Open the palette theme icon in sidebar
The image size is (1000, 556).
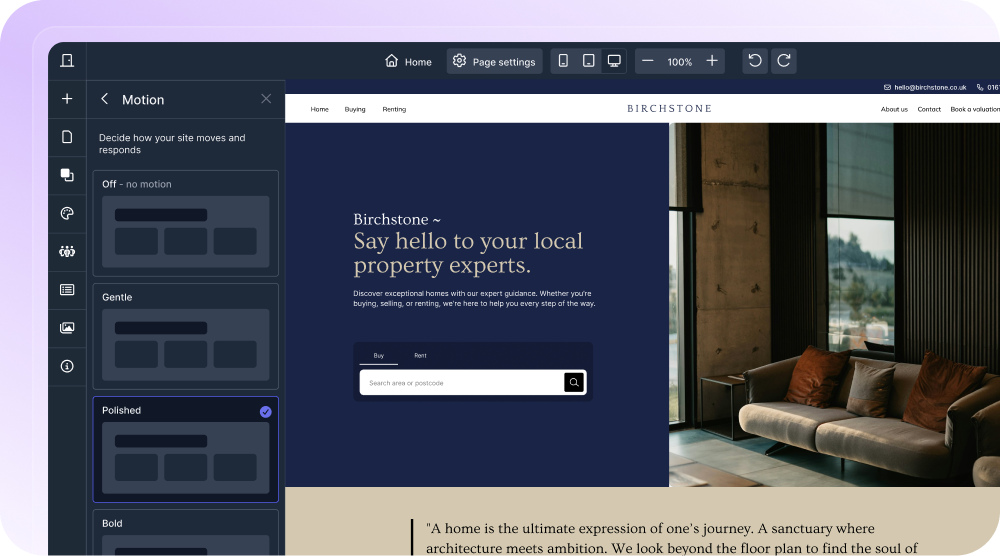point(67,213)
